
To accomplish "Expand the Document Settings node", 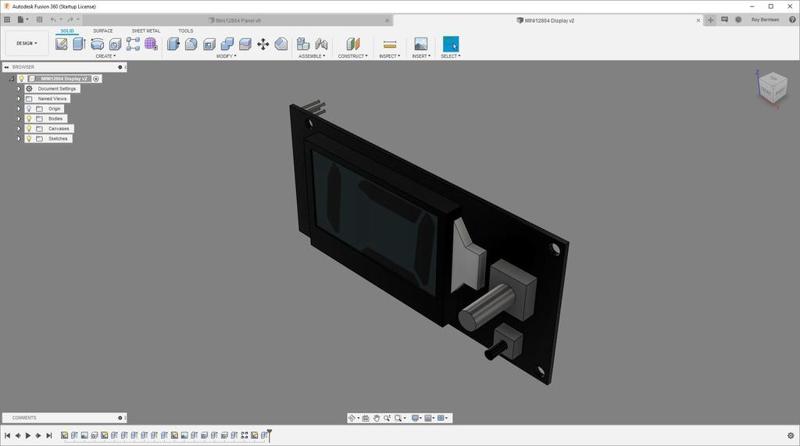I will (x=19, y=89).
